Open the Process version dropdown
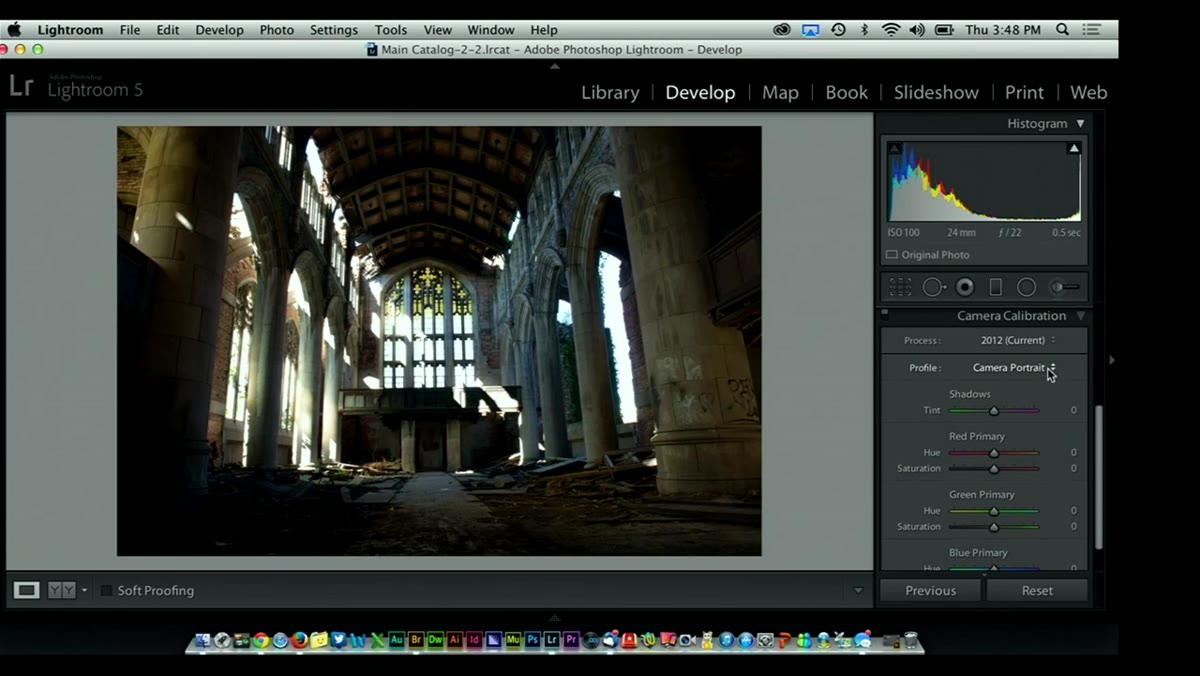 point(1018,340)
